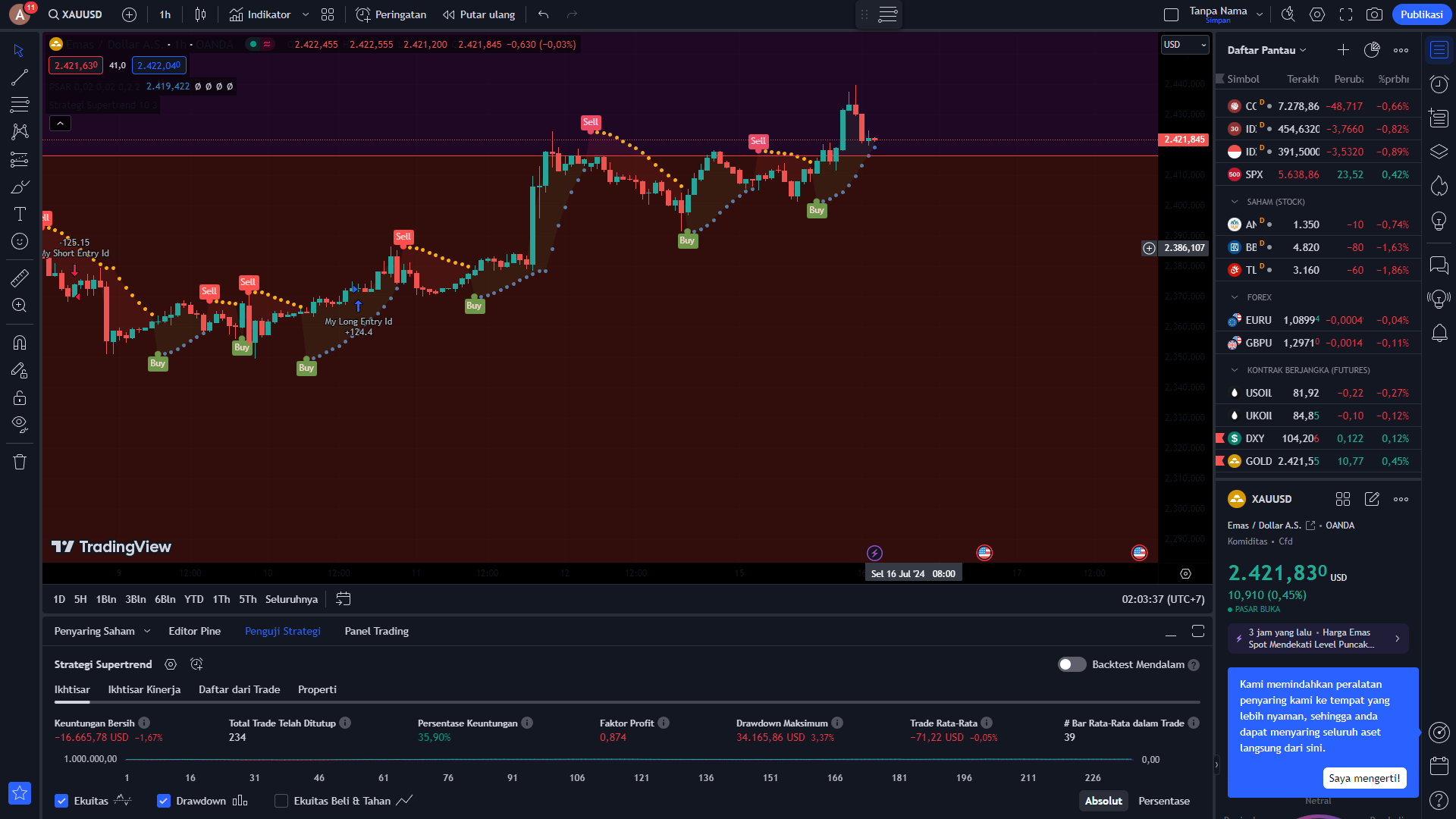Hide all drawings with eye icon

click(x=20, y=424)
